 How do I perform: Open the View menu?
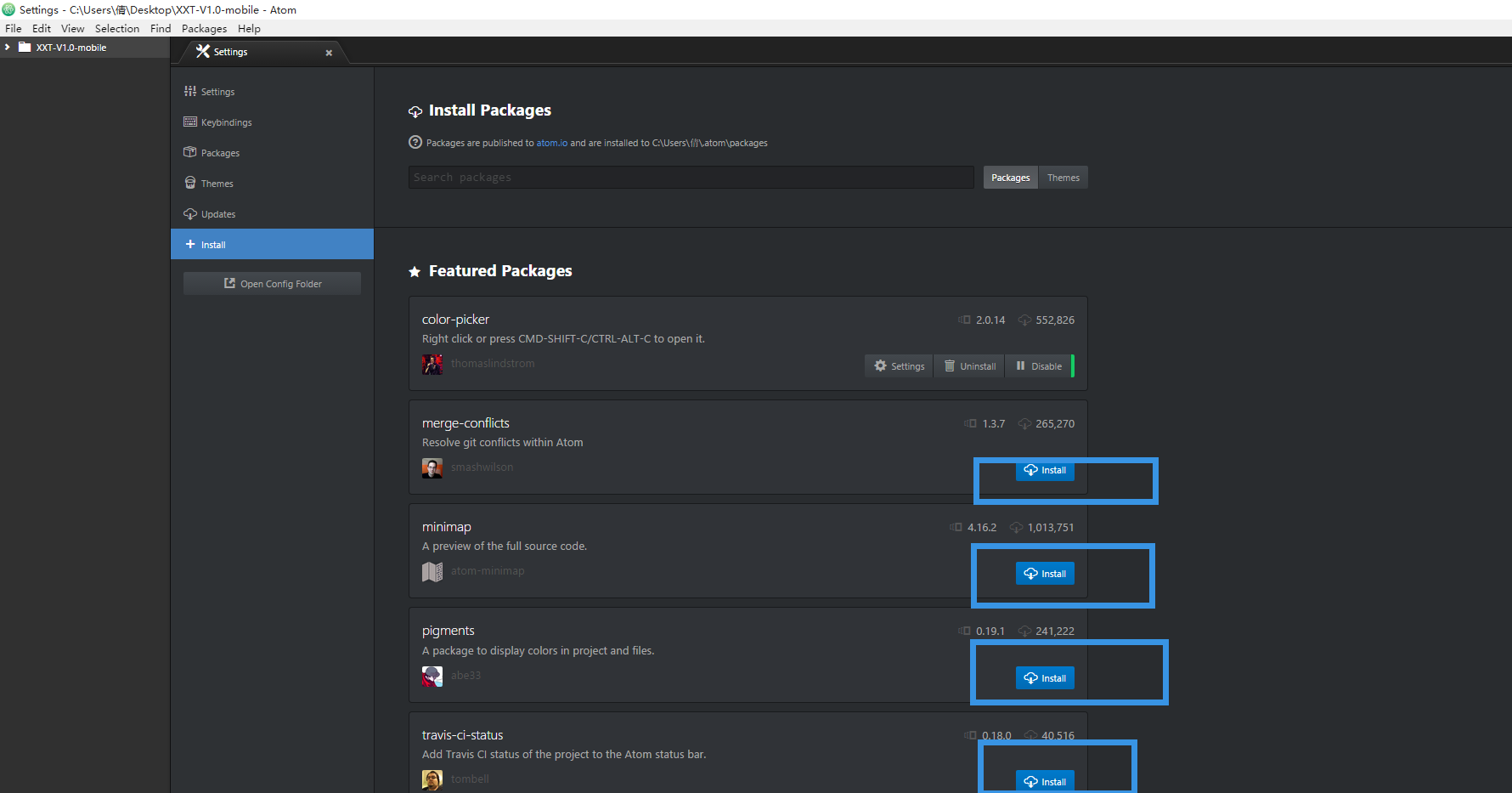(x=73, y=28)
